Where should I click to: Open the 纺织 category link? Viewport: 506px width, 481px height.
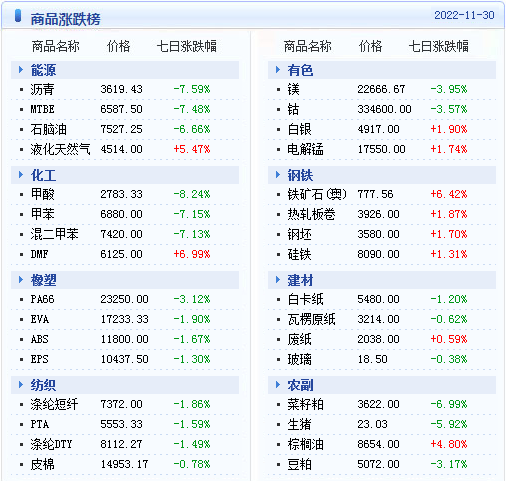(43, 385)
